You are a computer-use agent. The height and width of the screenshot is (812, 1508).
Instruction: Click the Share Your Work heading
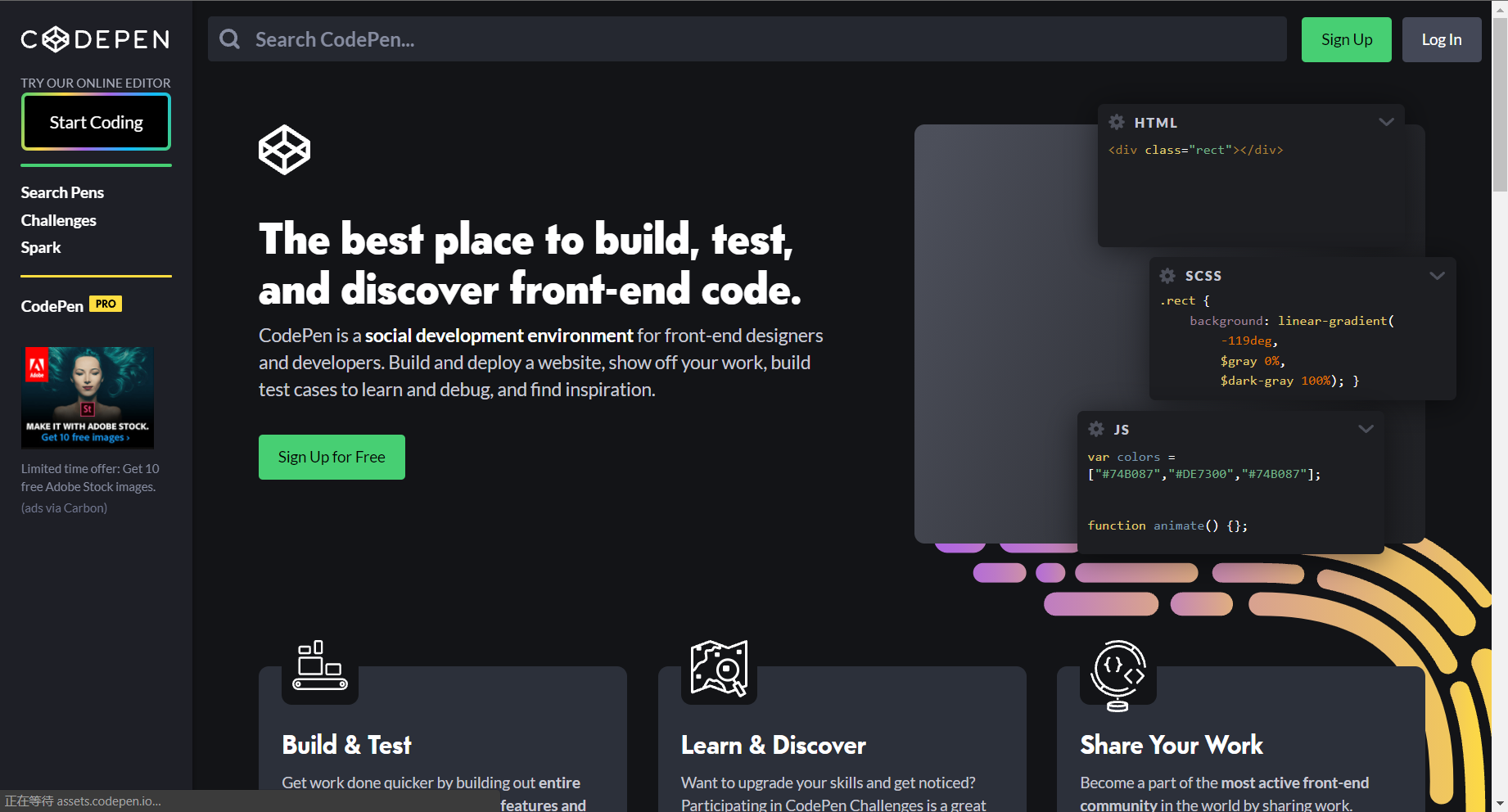1172,745
